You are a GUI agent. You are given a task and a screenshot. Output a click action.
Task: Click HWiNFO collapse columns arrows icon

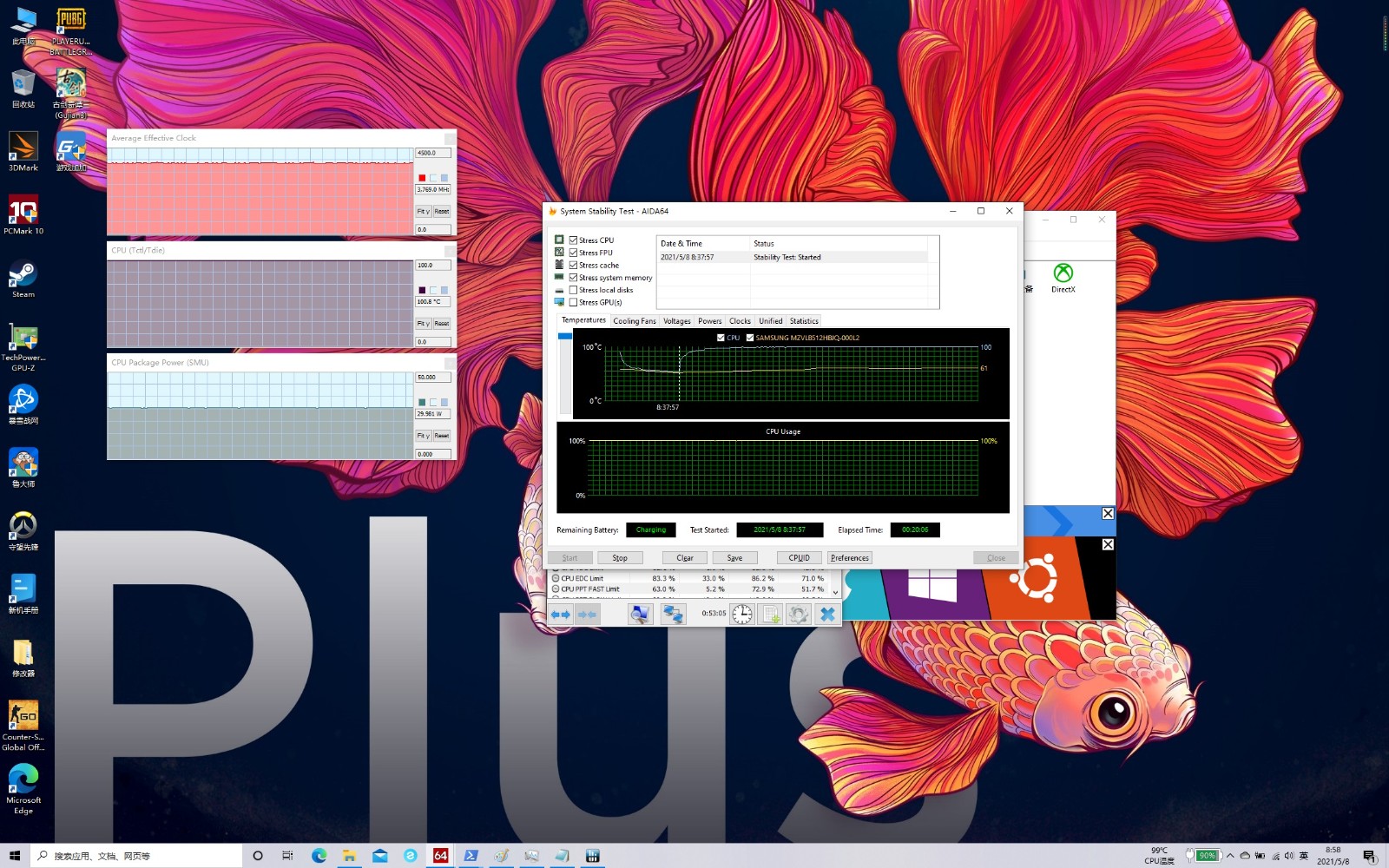tap(588, 615)
